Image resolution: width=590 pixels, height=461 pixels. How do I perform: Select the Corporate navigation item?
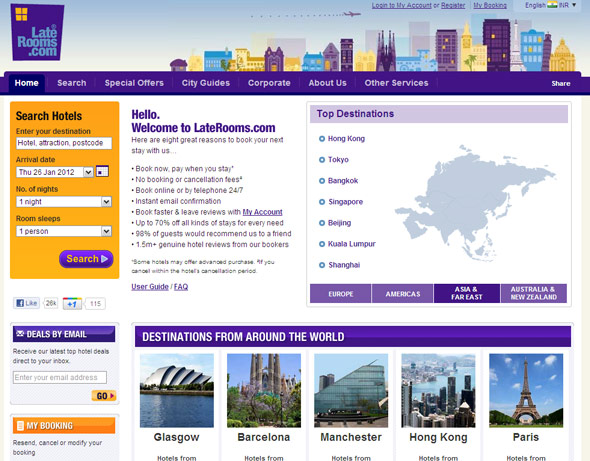269,83
